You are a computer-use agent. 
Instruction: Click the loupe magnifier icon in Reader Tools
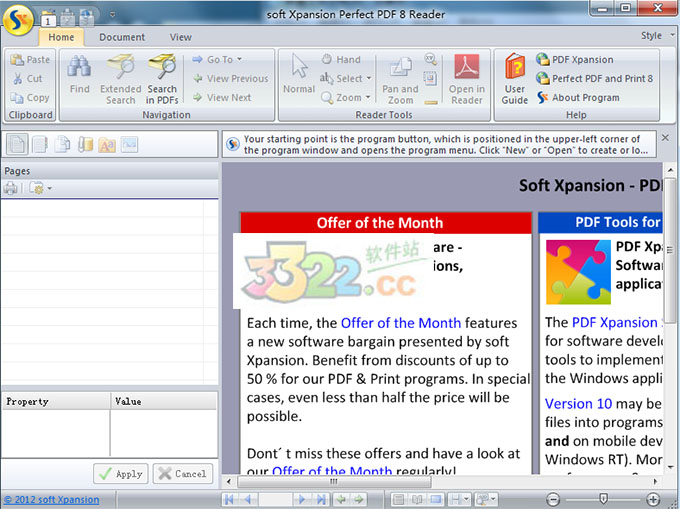430,59
